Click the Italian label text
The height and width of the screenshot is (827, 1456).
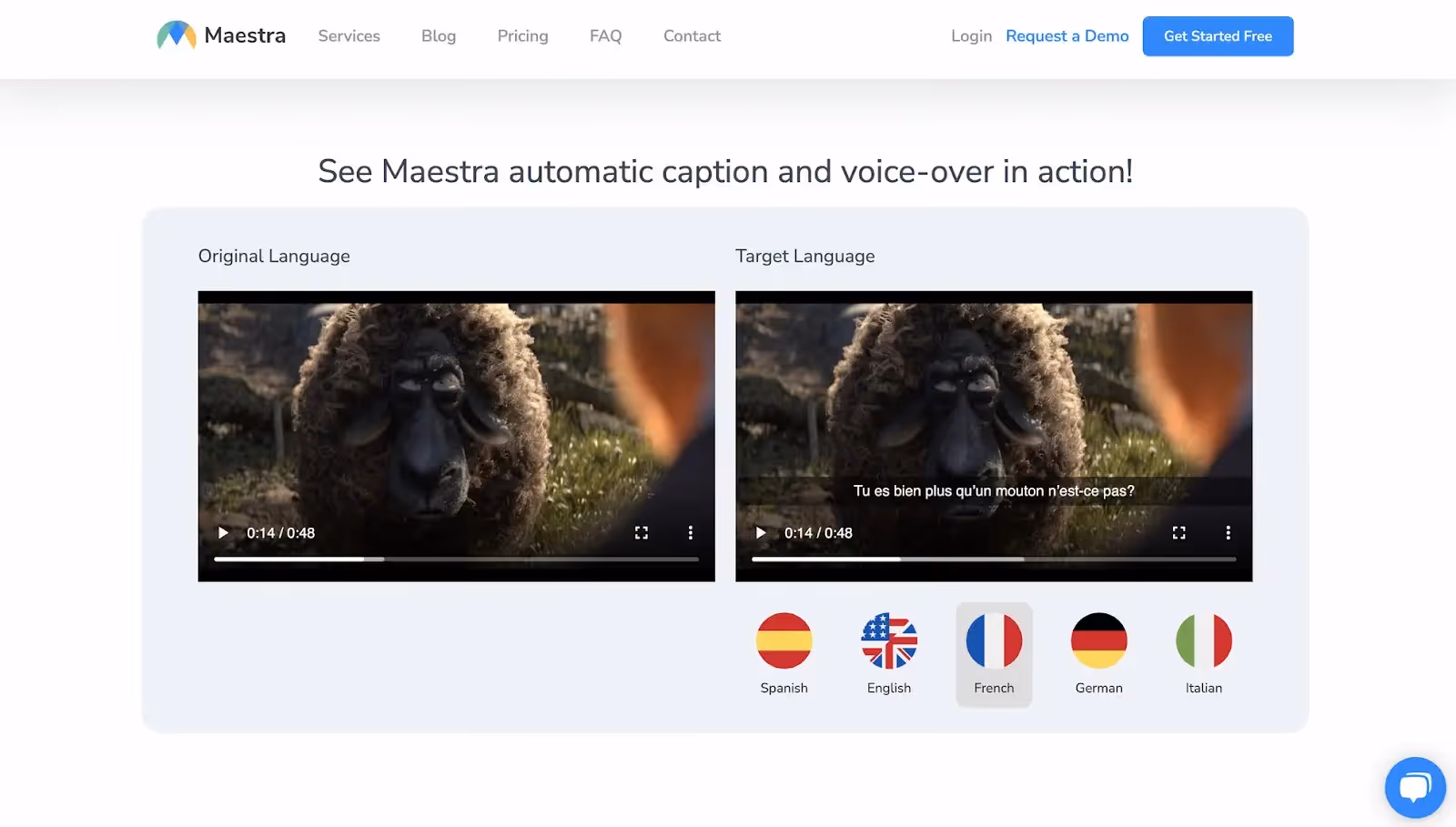(1204, 688)
